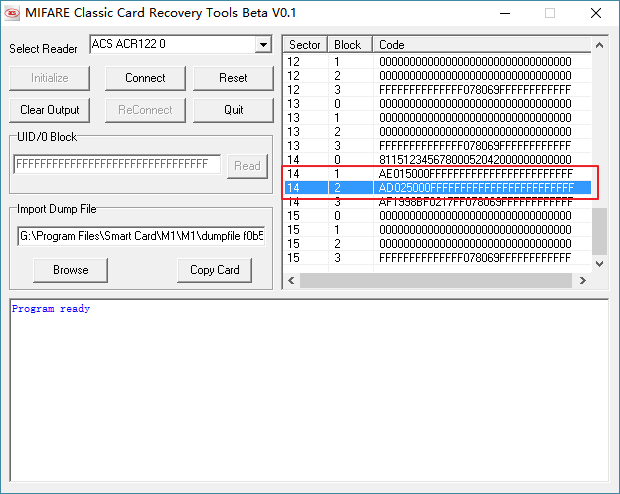
Task: Quit the application via Quit button
Action: pos(233,110)
